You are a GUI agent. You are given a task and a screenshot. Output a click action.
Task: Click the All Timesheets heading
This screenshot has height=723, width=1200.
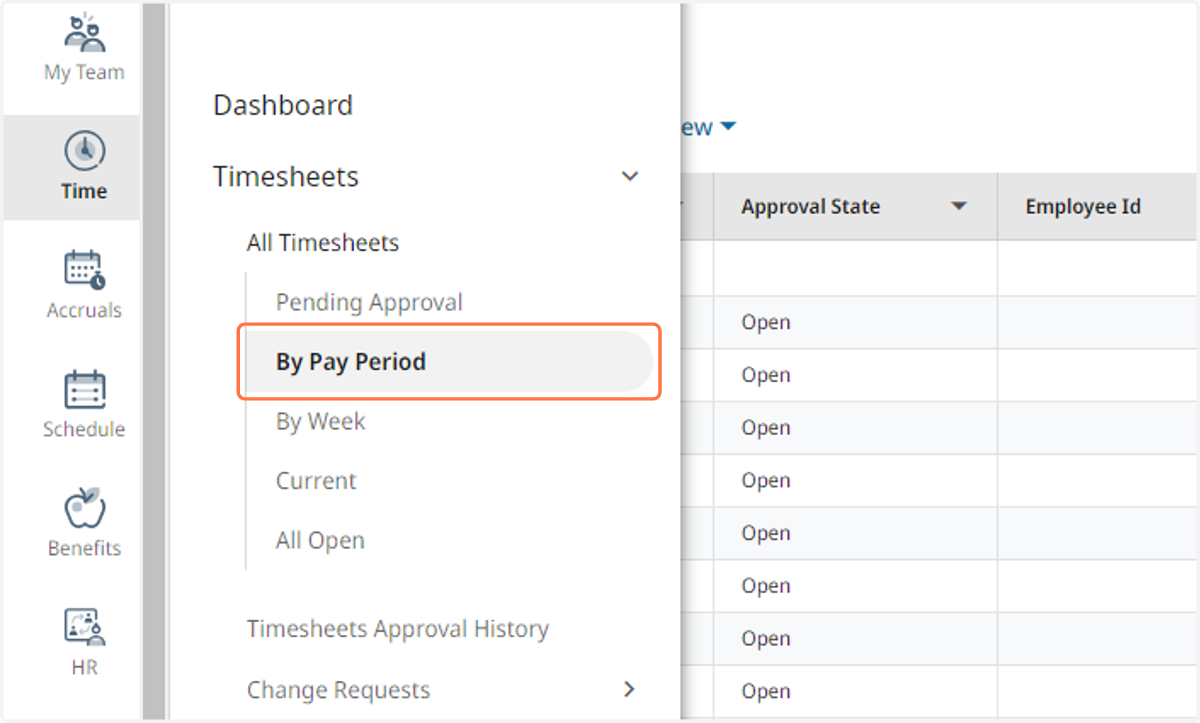[323, 242]
